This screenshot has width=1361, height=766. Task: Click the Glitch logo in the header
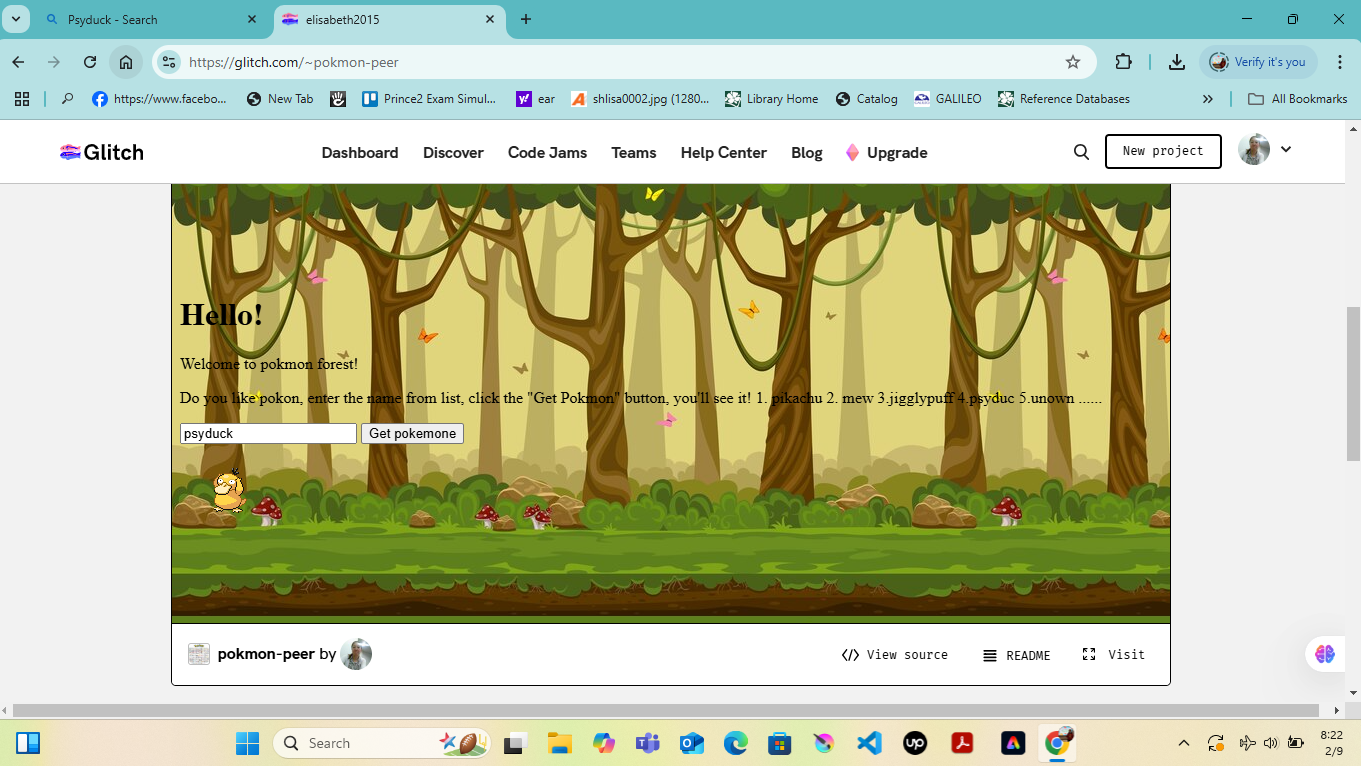pyautogui.click(x=102, y=152)
